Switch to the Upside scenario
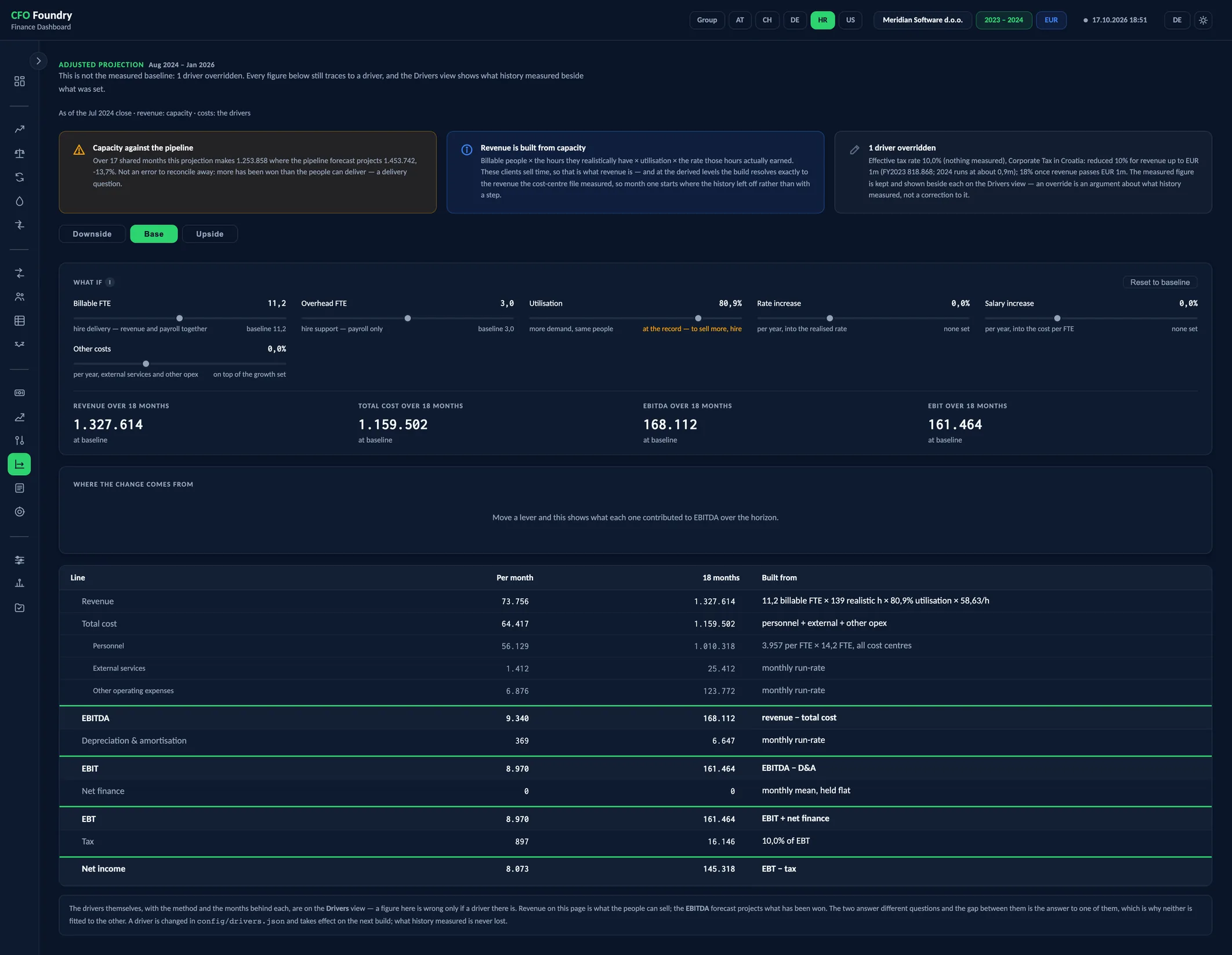The width and height of the screenshot is (1232, 955). [x=209, y=234]
